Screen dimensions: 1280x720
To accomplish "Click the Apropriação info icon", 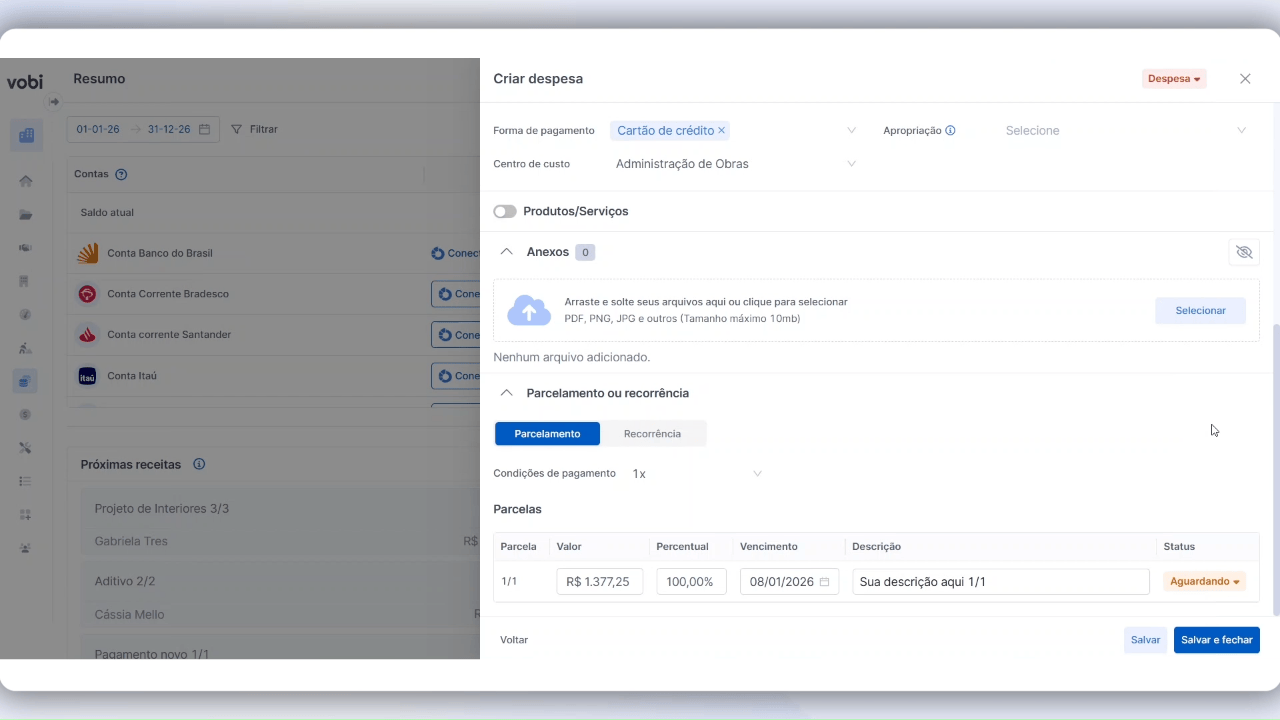I will click(x=950, y=130).
